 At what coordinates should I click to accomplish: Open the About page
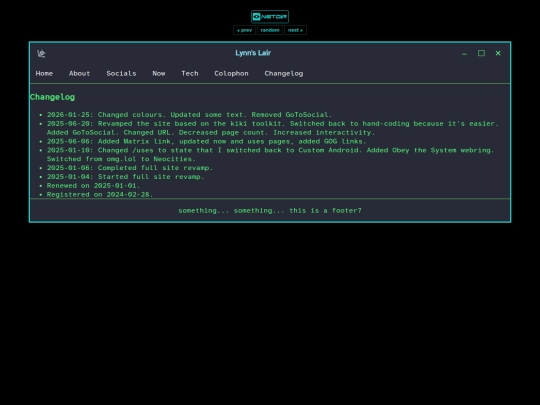pos(80,74)
